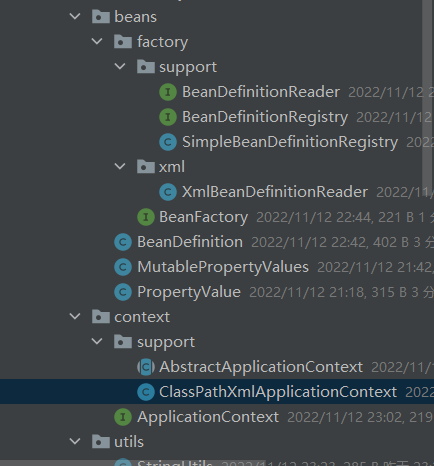Select the utils package label
The width and height of the screenshot is (434, 466).
[x=129, y=442]
